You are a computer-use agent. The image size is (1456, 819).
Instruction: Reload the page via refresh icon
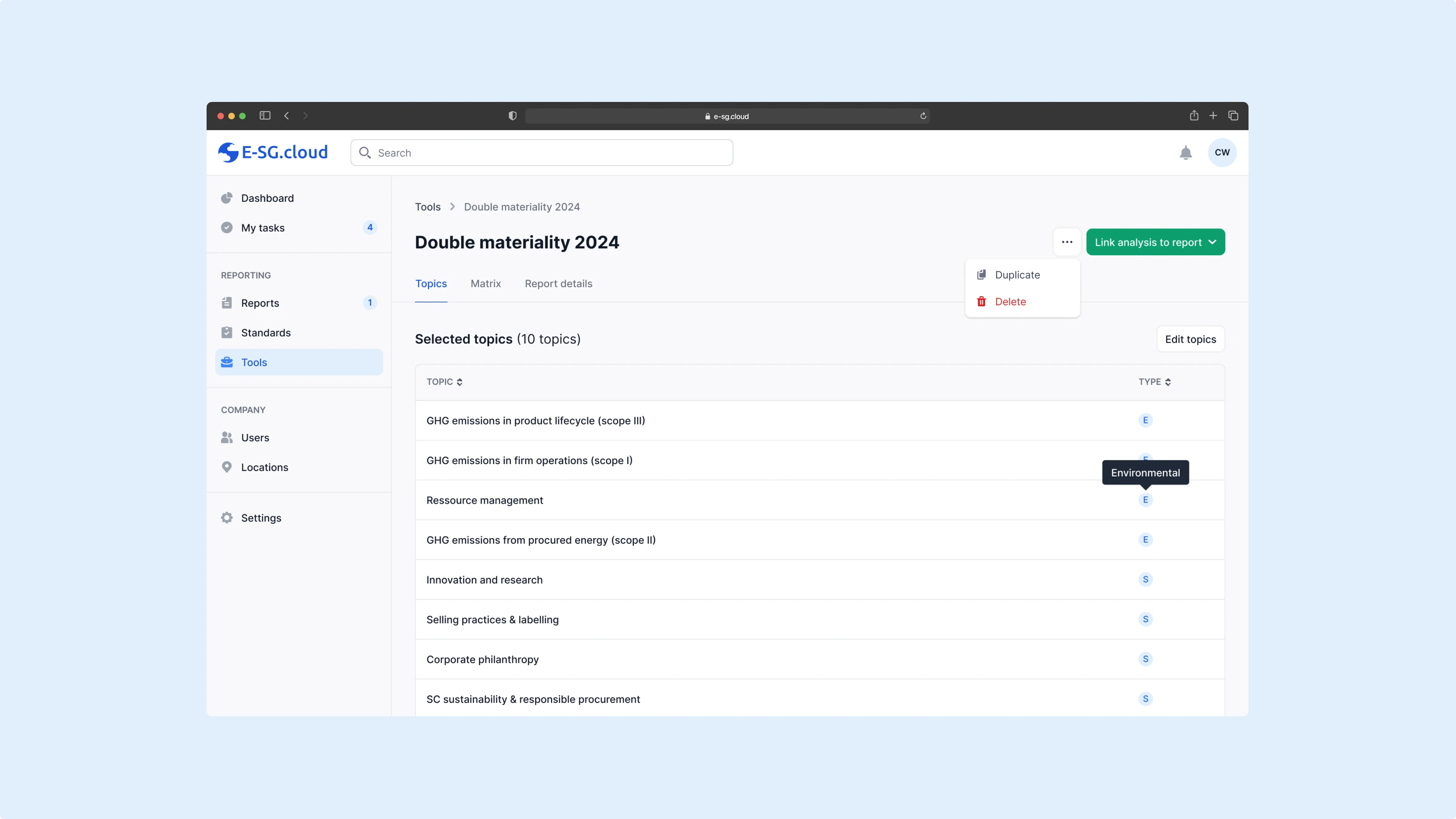point(923,116)
